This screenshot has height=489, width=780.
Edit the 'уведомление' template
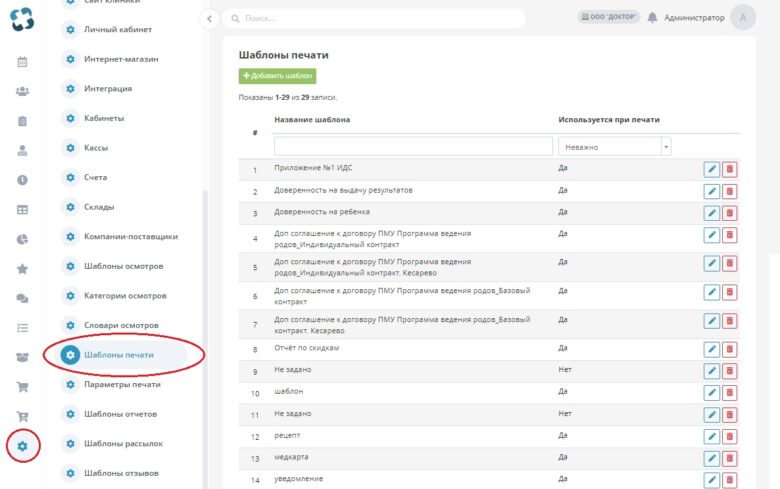[x=712, y=480]
